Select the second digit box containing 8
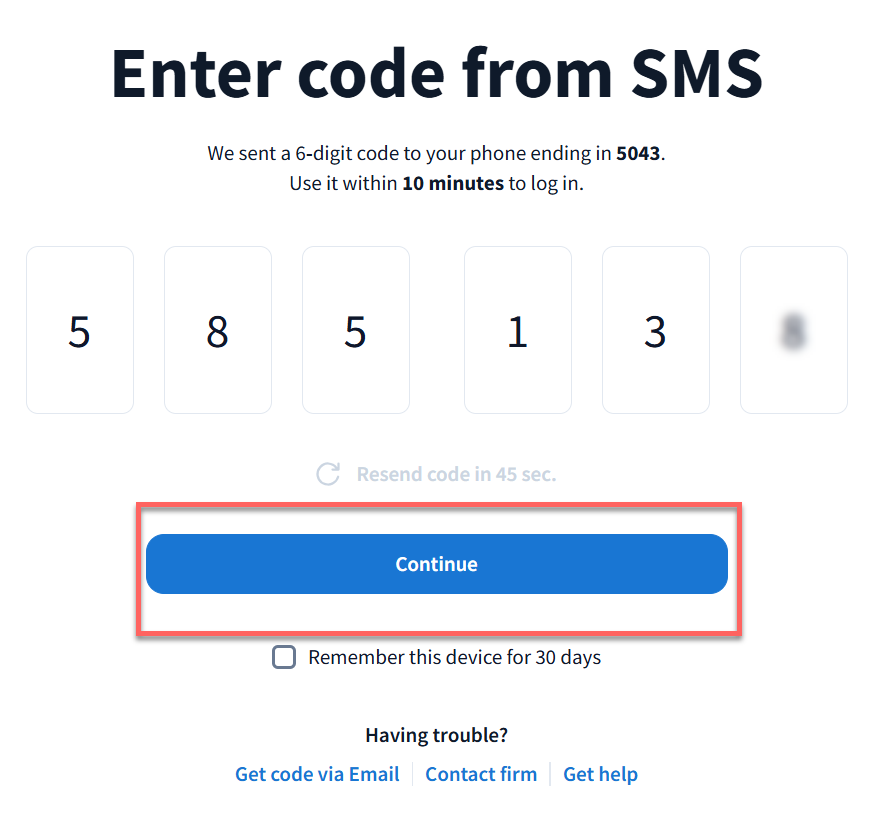The width and height of the screenshot is (878, 829). pos(218,330)
